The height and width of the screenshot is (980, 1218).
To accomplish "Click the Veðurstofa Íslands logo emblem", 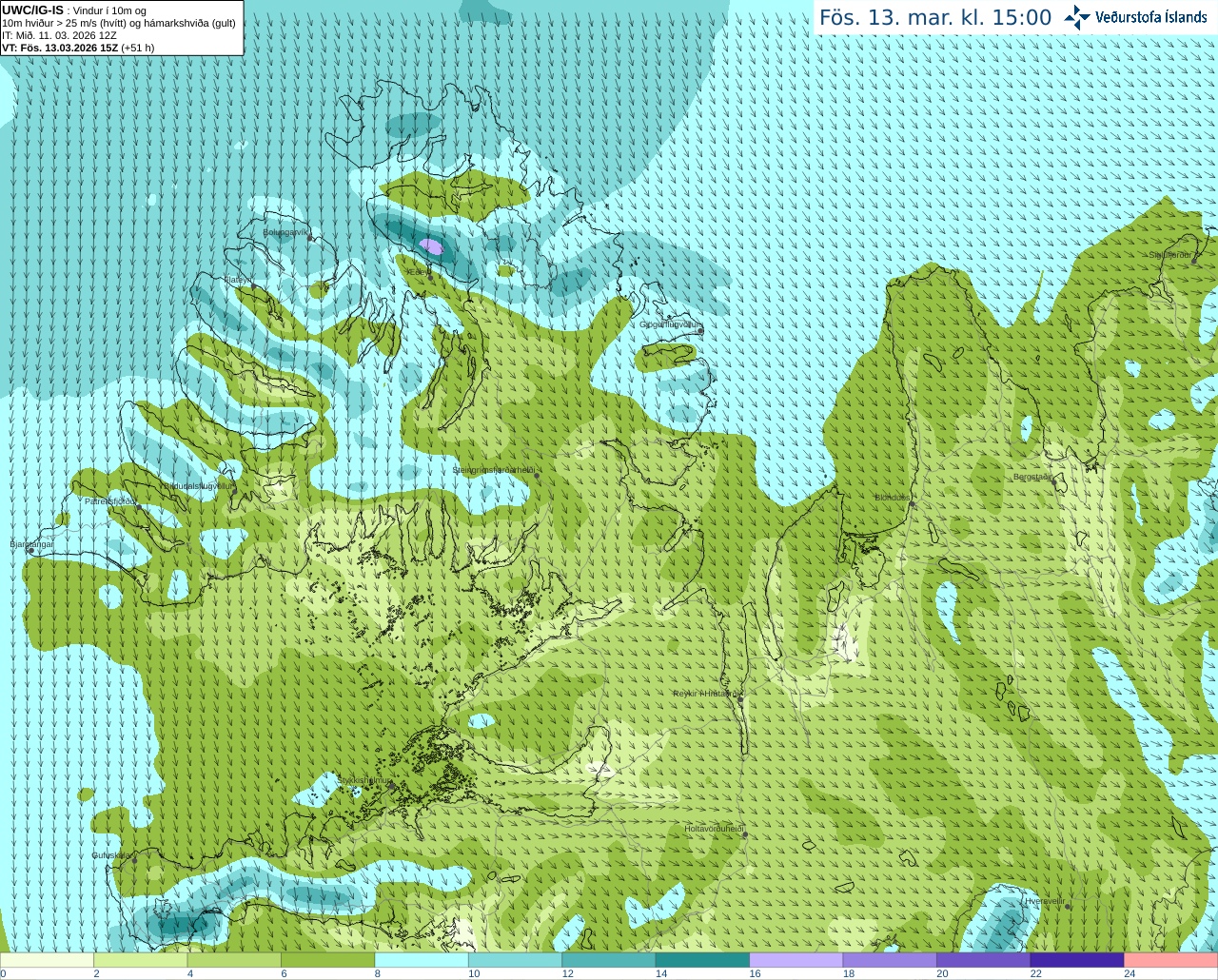I will pyautogui.click(x=1077, y=17).
